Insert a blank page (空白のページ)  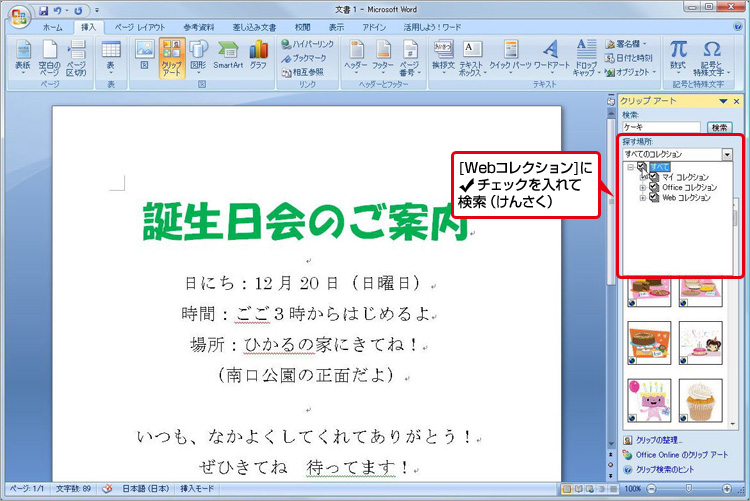[x=49, y=58]
